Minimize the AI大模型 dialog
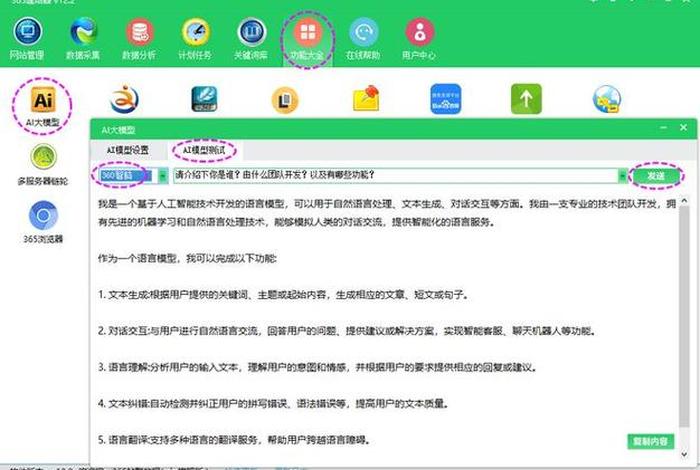 pyautogui.click(x=663, y=128)
